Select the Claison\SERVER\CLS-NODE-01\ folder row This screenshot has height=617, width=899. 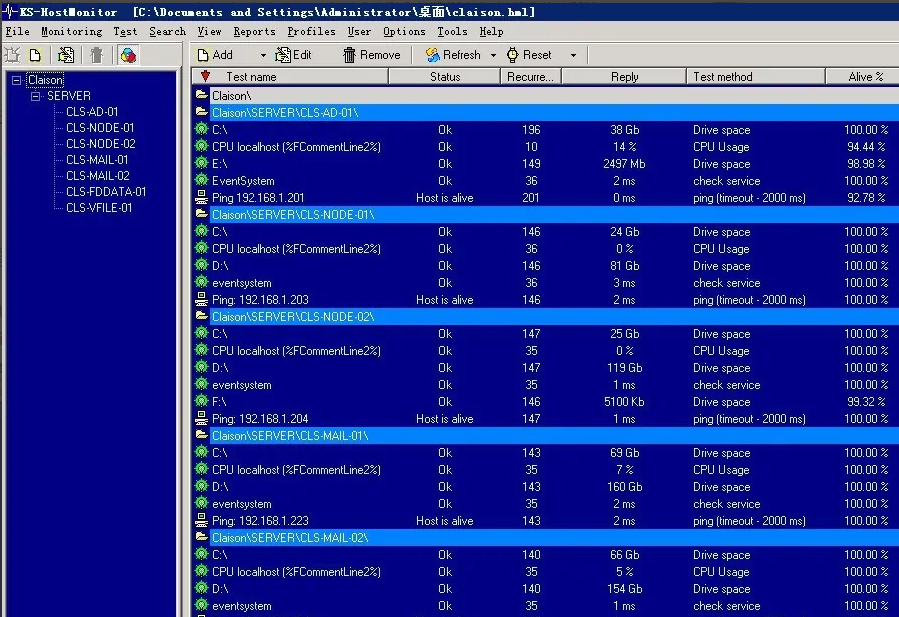pos(546,214)
